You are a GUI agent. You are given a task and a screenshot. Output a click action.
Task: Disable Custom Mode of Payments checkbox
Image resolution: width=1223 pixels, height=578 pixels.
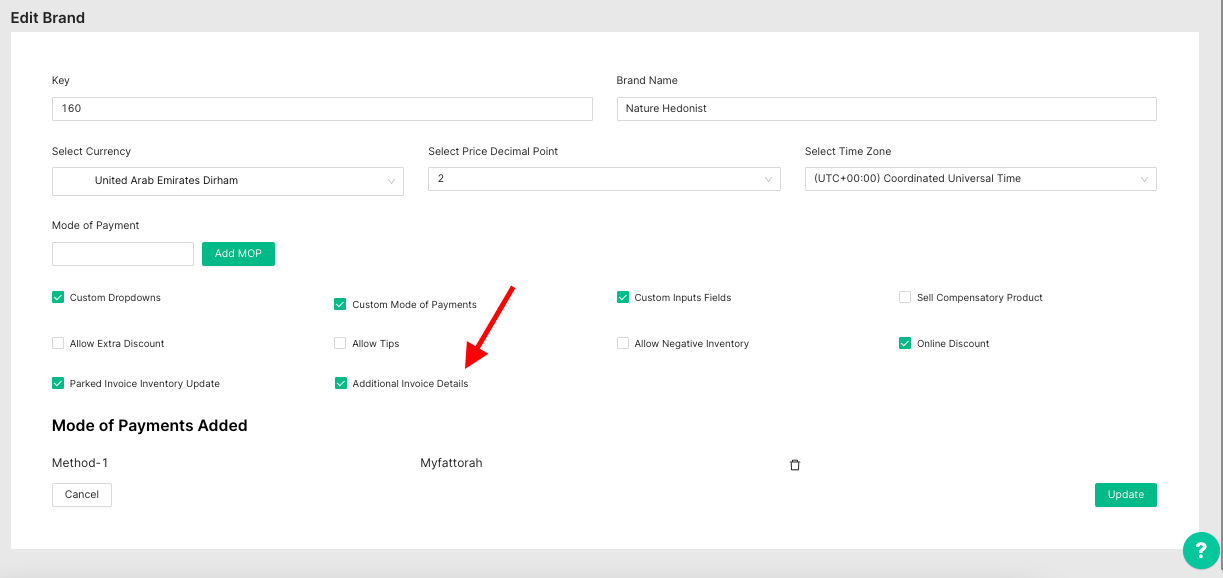click(x=341, y=304)
